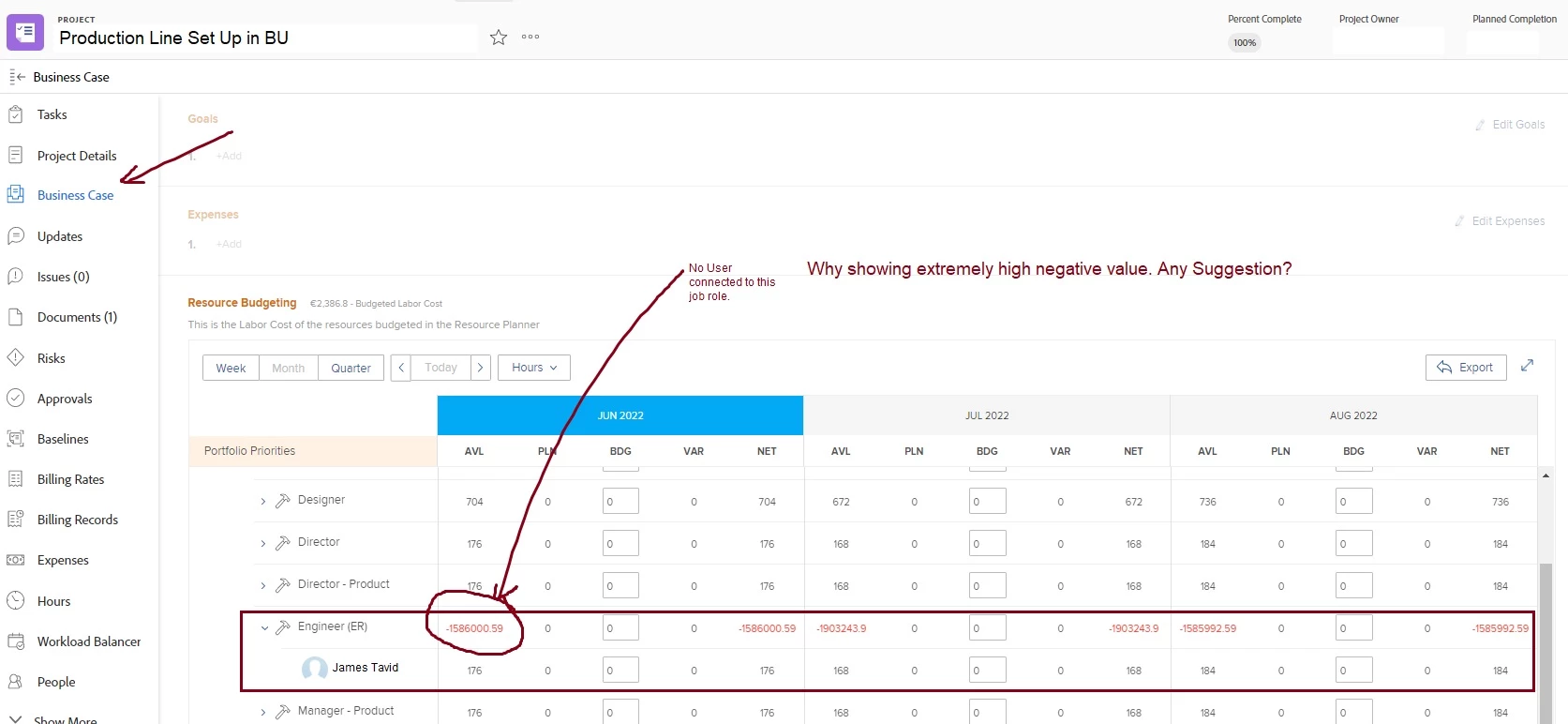Go to previous period with left arrow
The image size is (1568, 724).
tap(401, 368)
